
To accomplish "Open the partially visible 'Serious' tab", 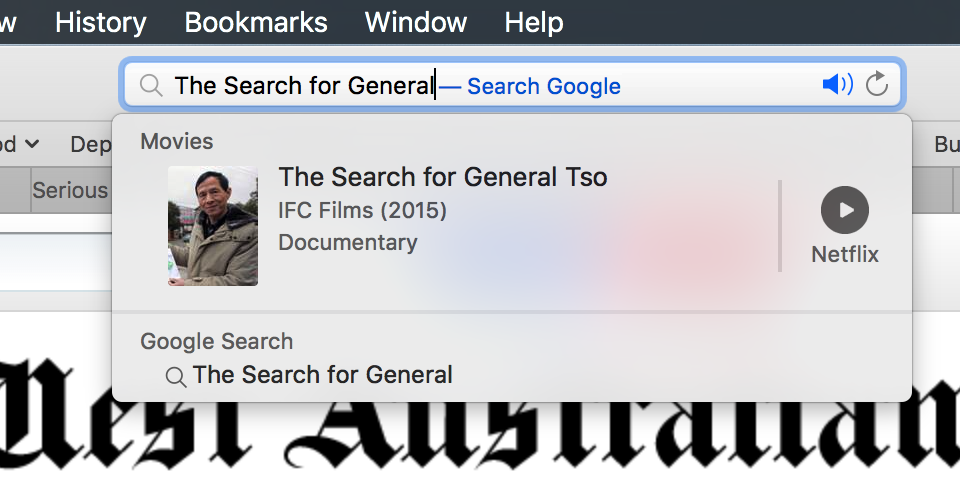I will click(70, 190).
